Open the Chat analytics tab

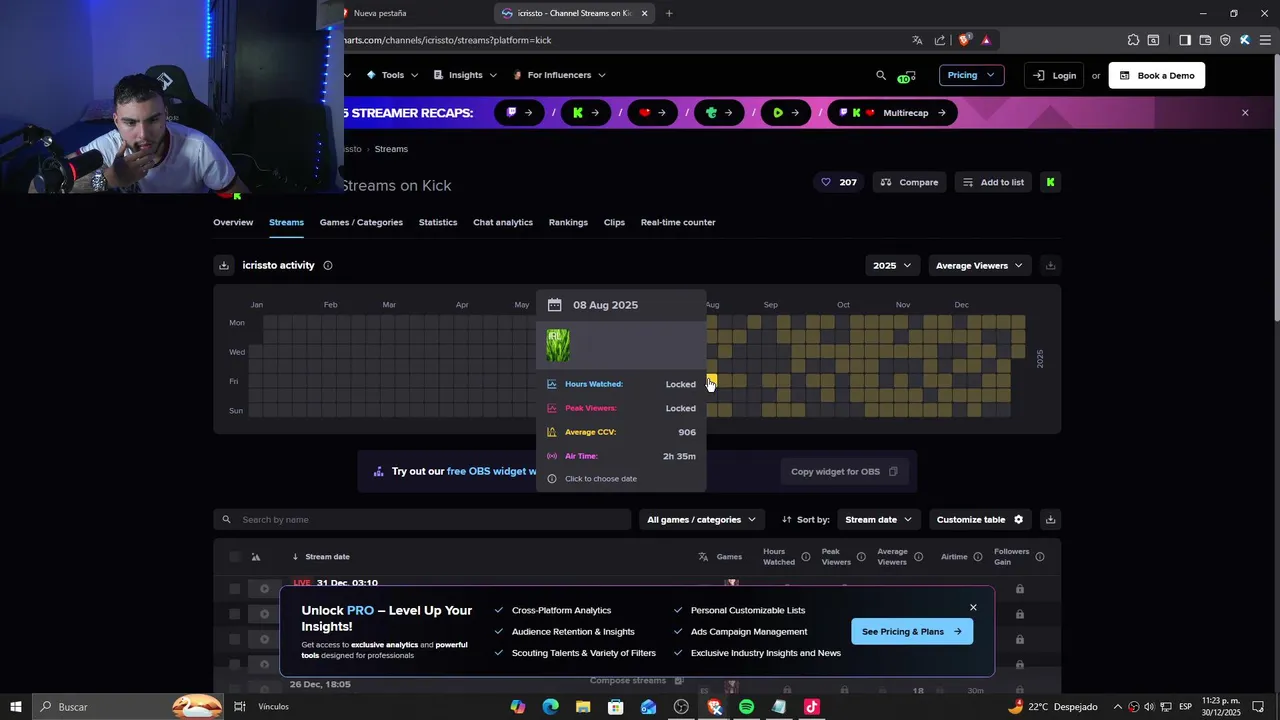(x=503, y=222)
